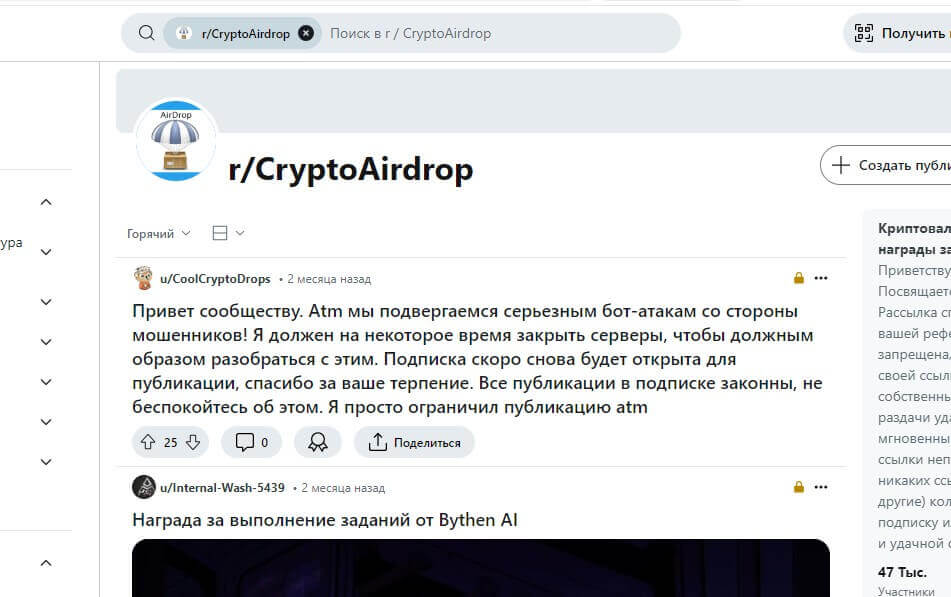This screenshot has height=597, width=951.
Task: Click the search field in r/CryptoAirdrop
Action: (500, 33)
